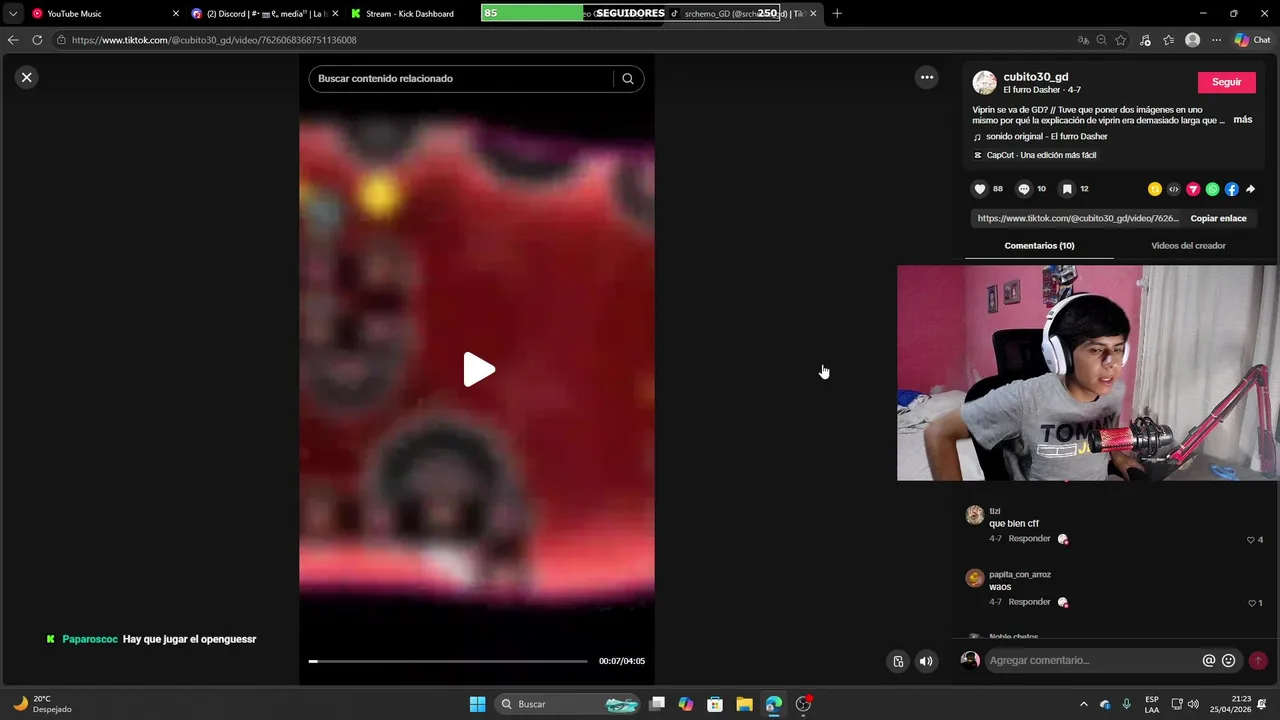Expand the tab search dropdown arrow
Screen dimensions: 1280x720
[13, 14]
